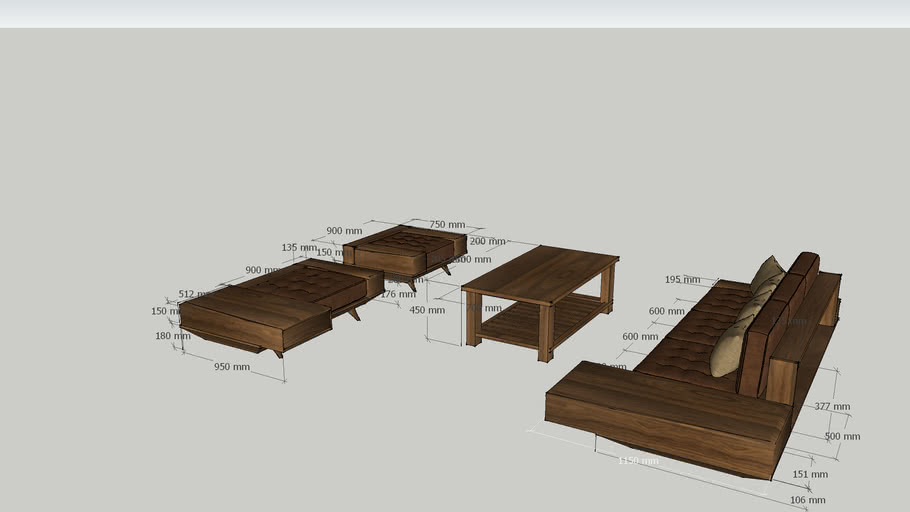Click the 106 mm dimension label

(x=807, y=499)
